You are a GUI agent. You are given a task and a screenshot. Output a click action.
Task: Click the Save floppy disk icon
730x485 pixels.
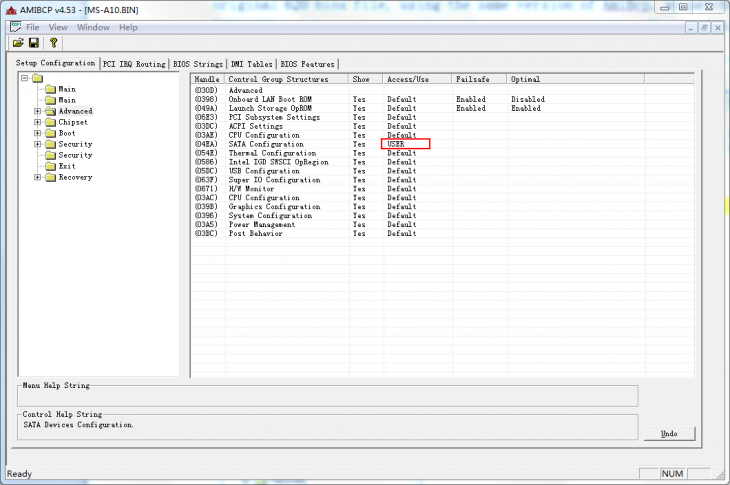click(x=34, y=43)
